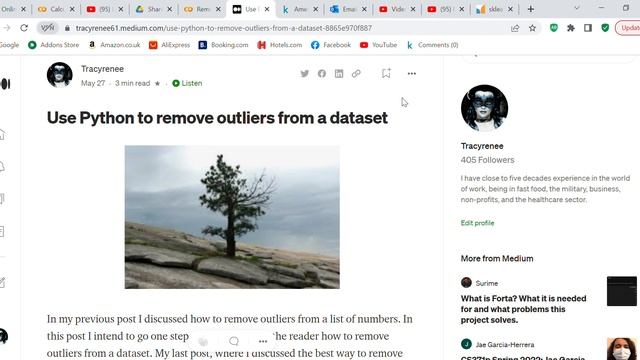Screen dimensions: 640x360
Task: Click the Update browser button
Action: click(628, 28)
